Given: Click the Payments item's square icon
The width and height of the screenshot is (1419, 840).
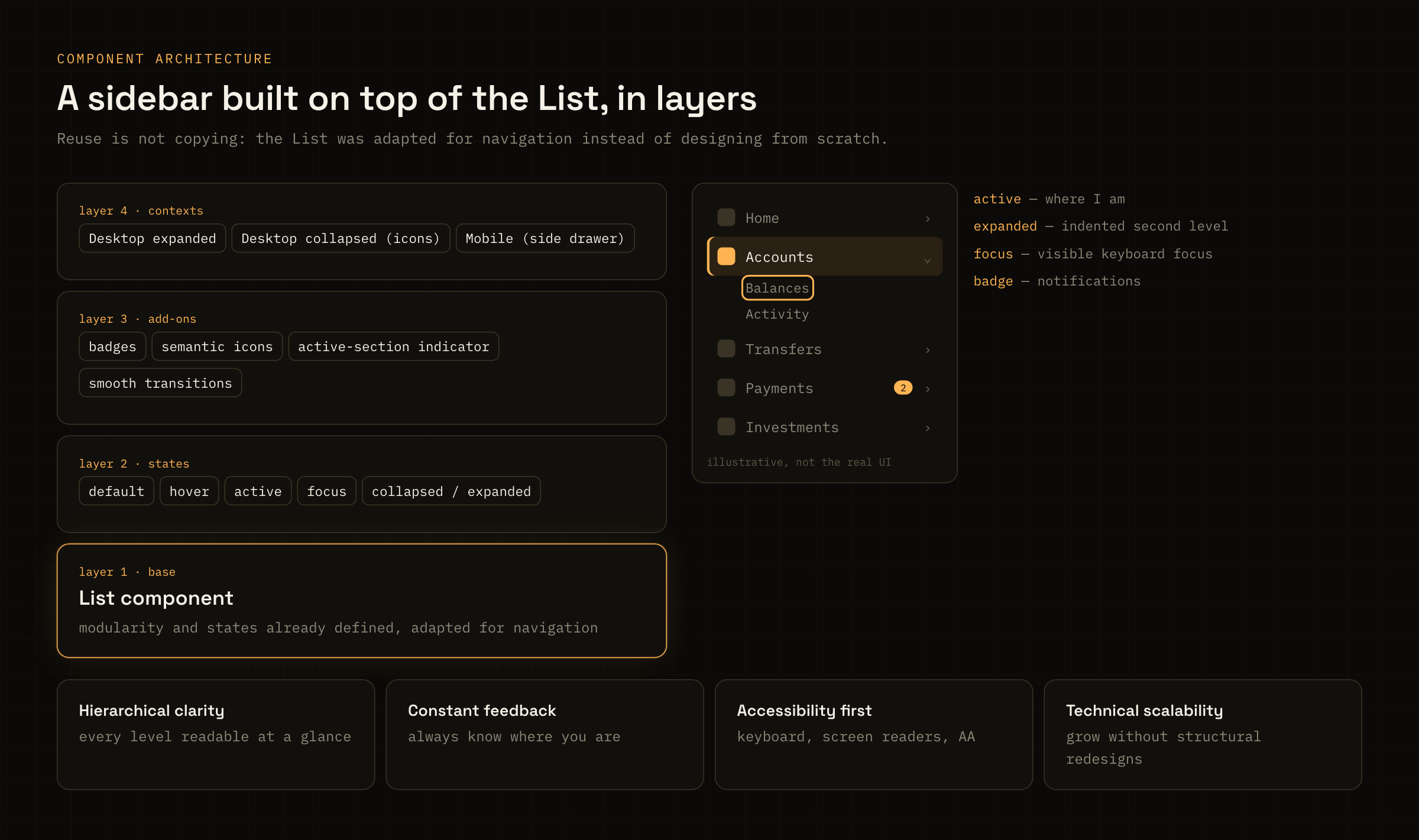Looking at the screenshot, I should coord(726,388).
